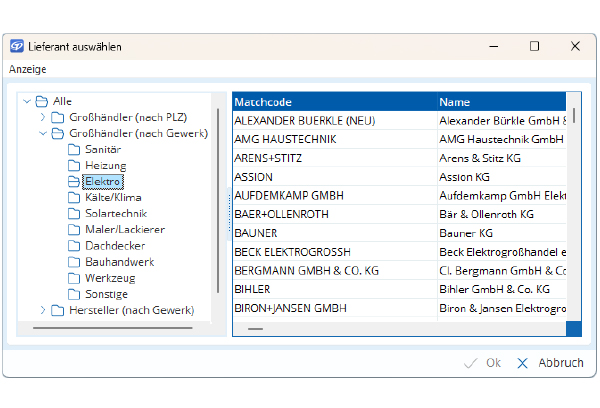The height and width of the screenshot is (408, 600).
Task: Select AMG HAUSTECHNIK matchcode
Action: tap(335, 139)
